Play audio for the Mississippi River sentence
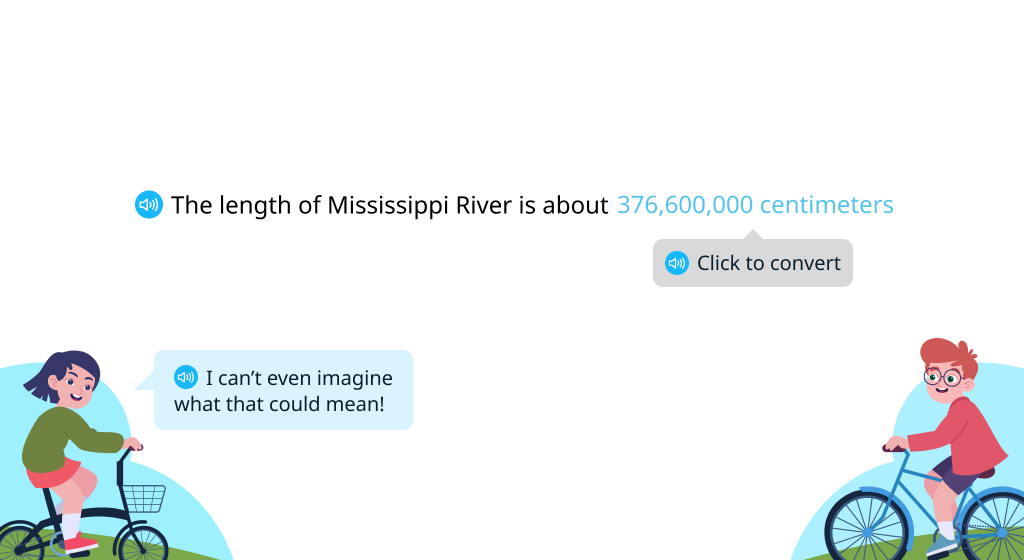The image size is (1024, 560). click(149, 205)
